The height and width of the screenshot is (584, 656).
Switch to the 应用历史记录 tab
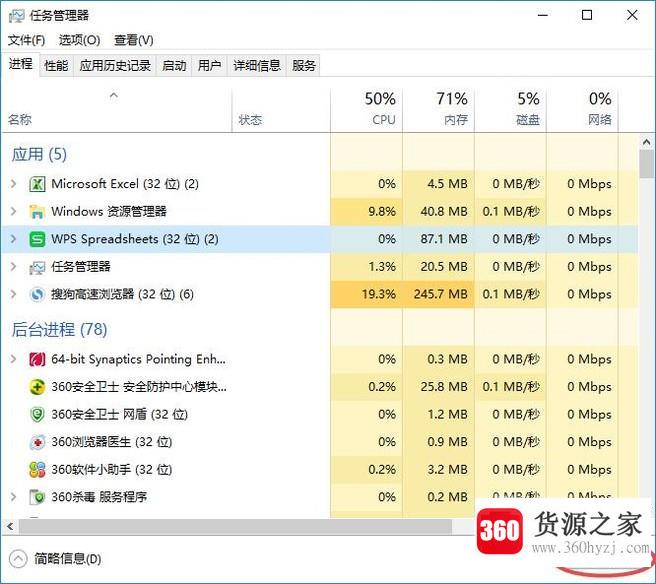click(x=115, y=66)
